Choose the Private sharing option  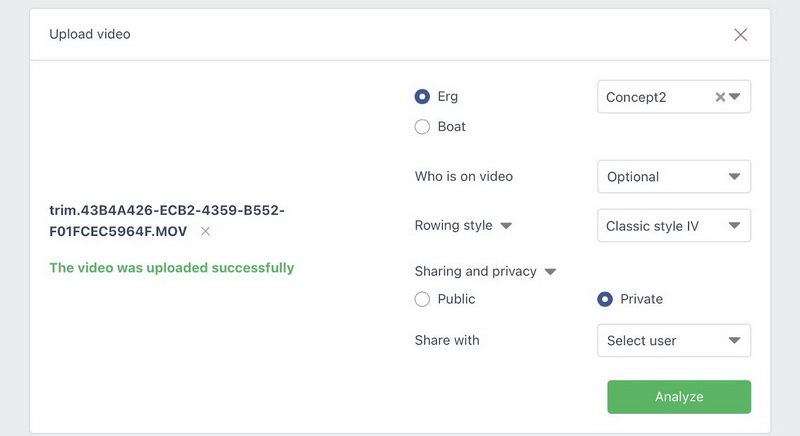pos(604,299)
